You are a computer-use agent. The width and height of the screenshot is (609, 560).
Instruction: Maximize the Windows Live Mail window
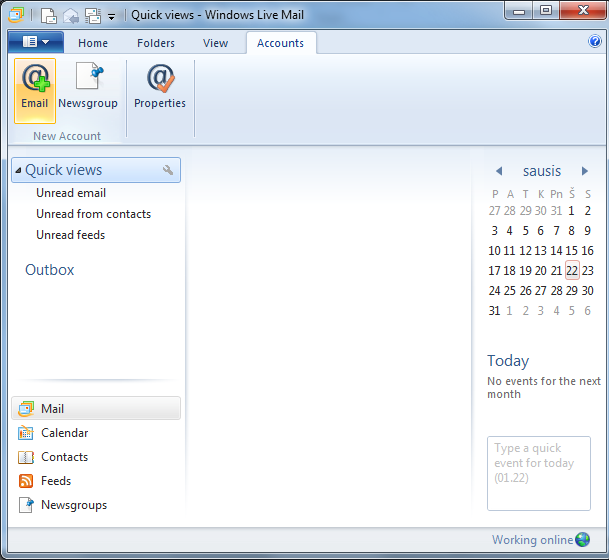[x=546, y=11]
